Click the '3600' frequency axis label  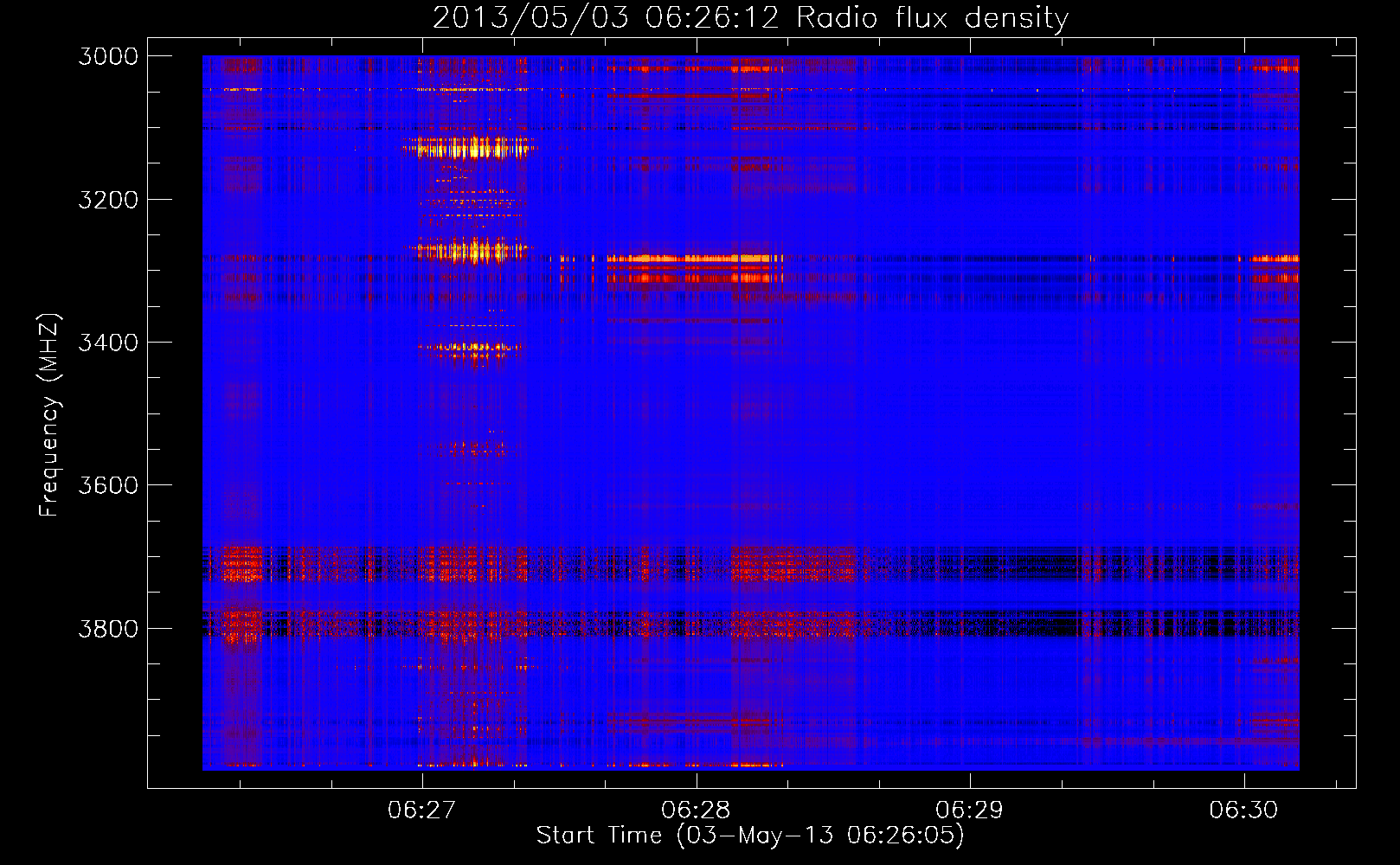[108, 485]
